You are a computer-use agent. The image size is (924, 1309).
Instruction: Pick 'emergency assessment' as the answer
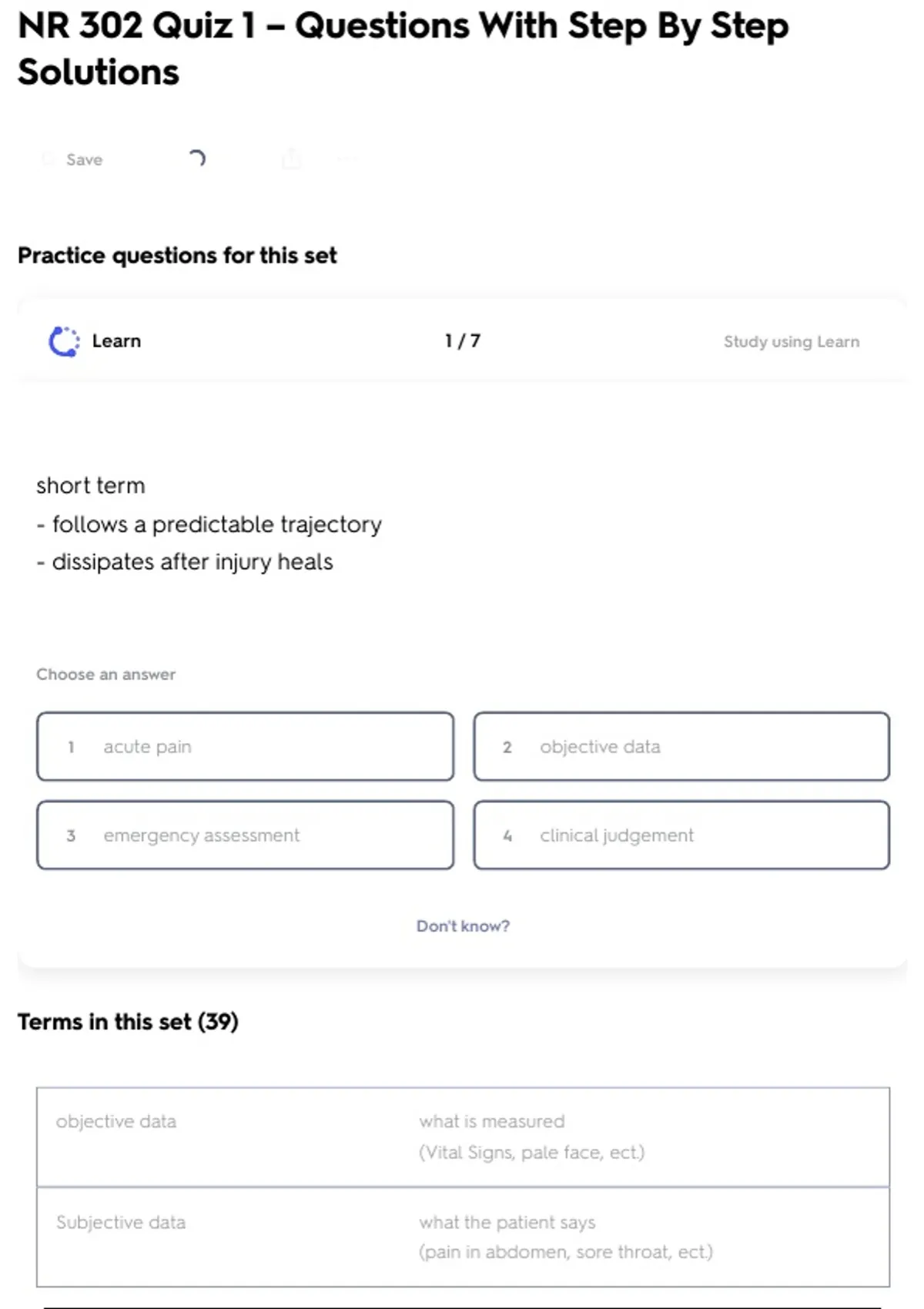tap(245, 835)
